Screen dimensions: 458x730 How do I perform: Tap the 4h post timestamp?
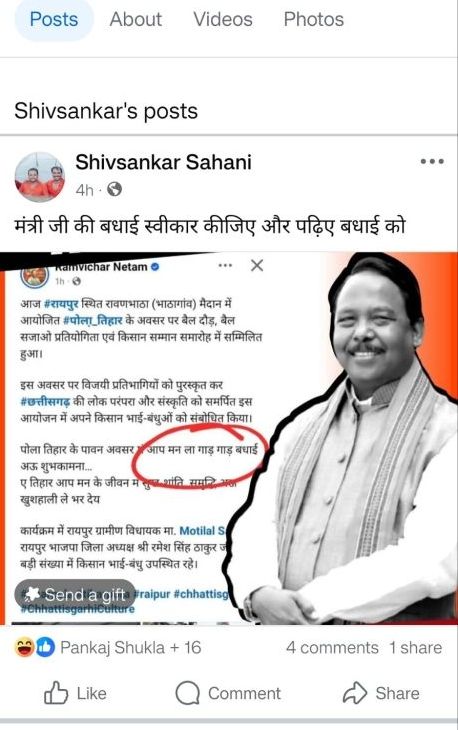(x=84, y=190)
